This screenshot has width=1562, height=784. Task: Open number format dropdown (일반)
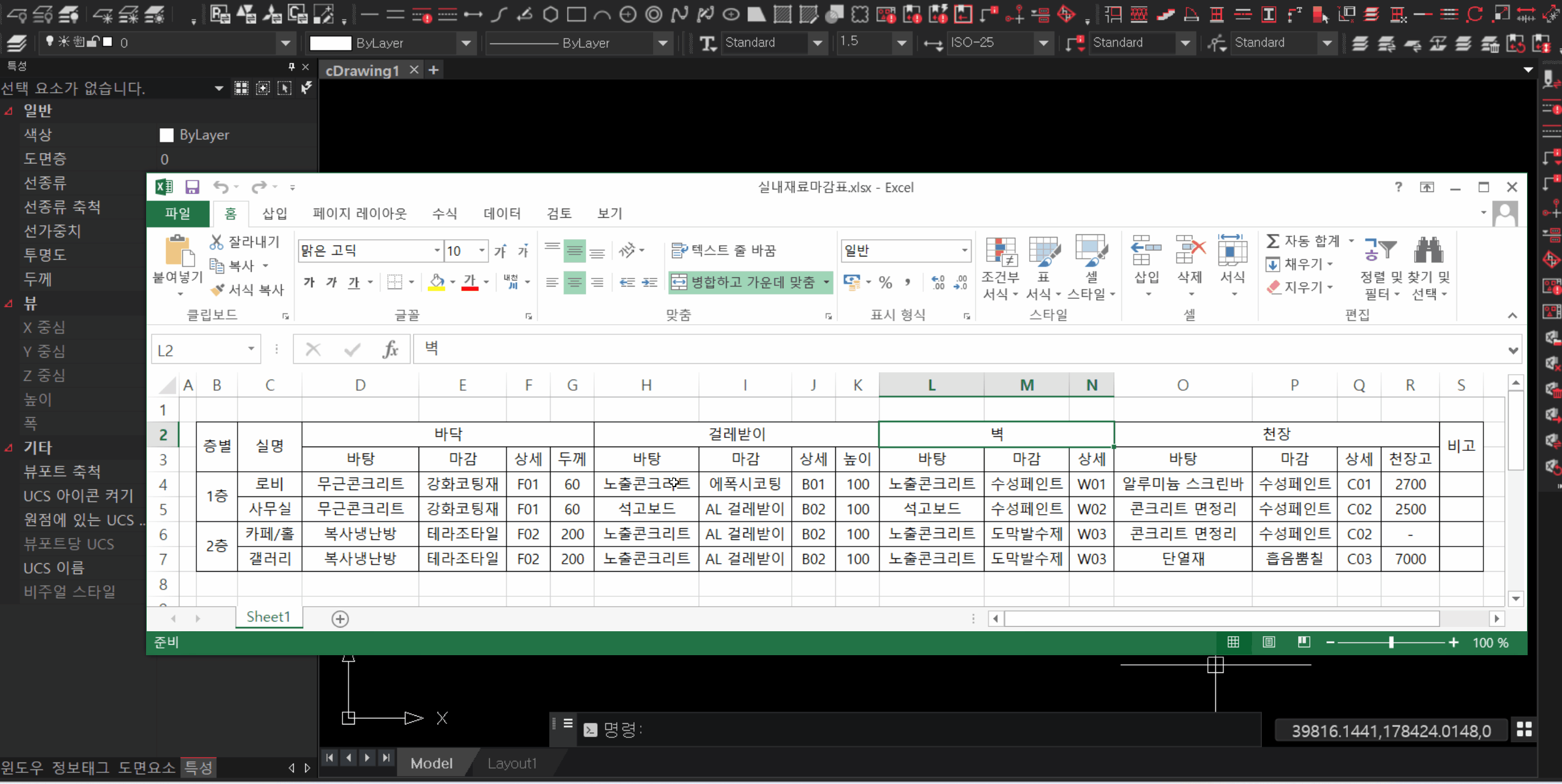(964, 250)
